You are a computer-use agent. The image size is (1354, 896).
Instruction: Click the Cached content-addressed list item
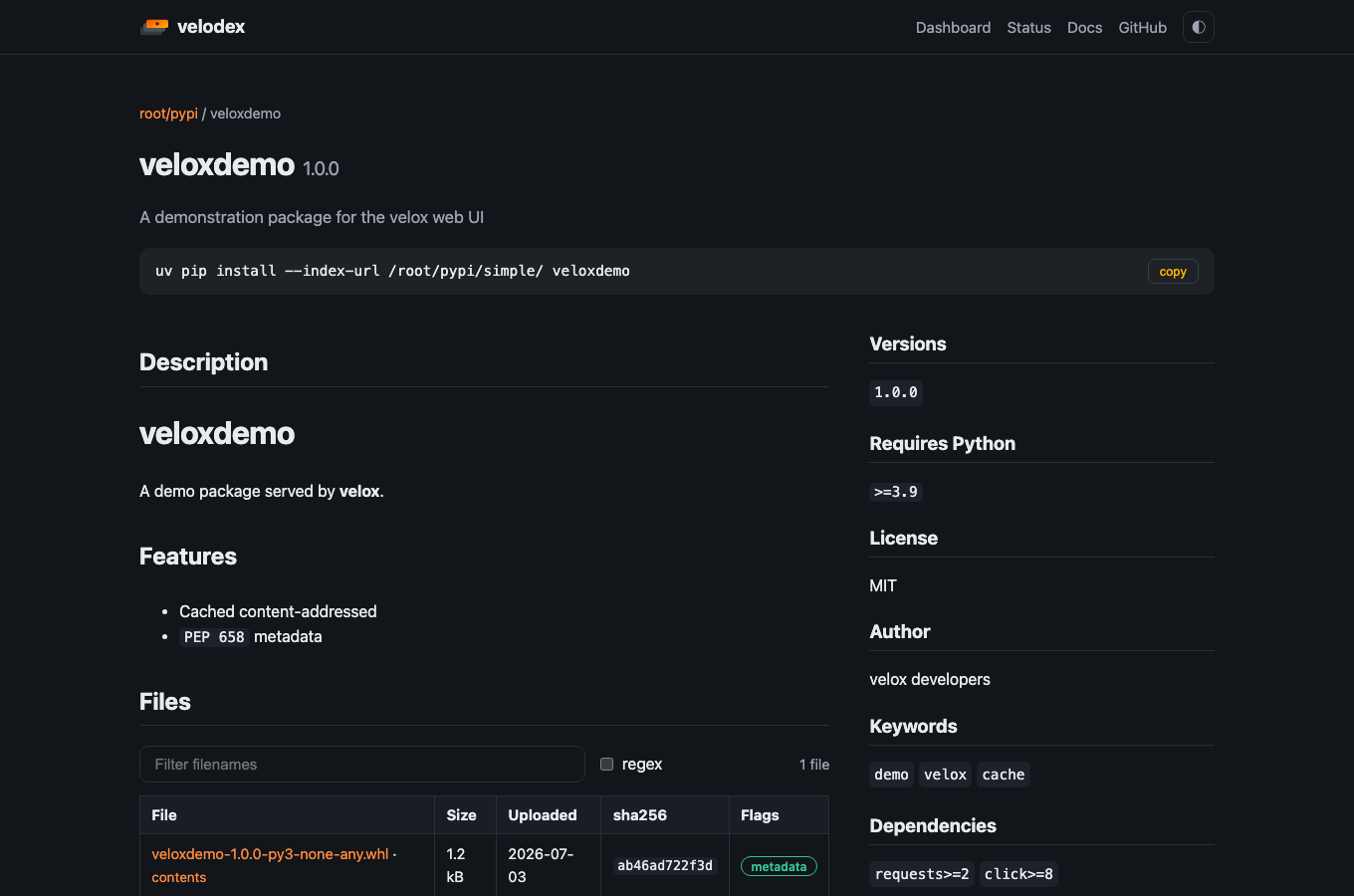(x=278, y=611)
